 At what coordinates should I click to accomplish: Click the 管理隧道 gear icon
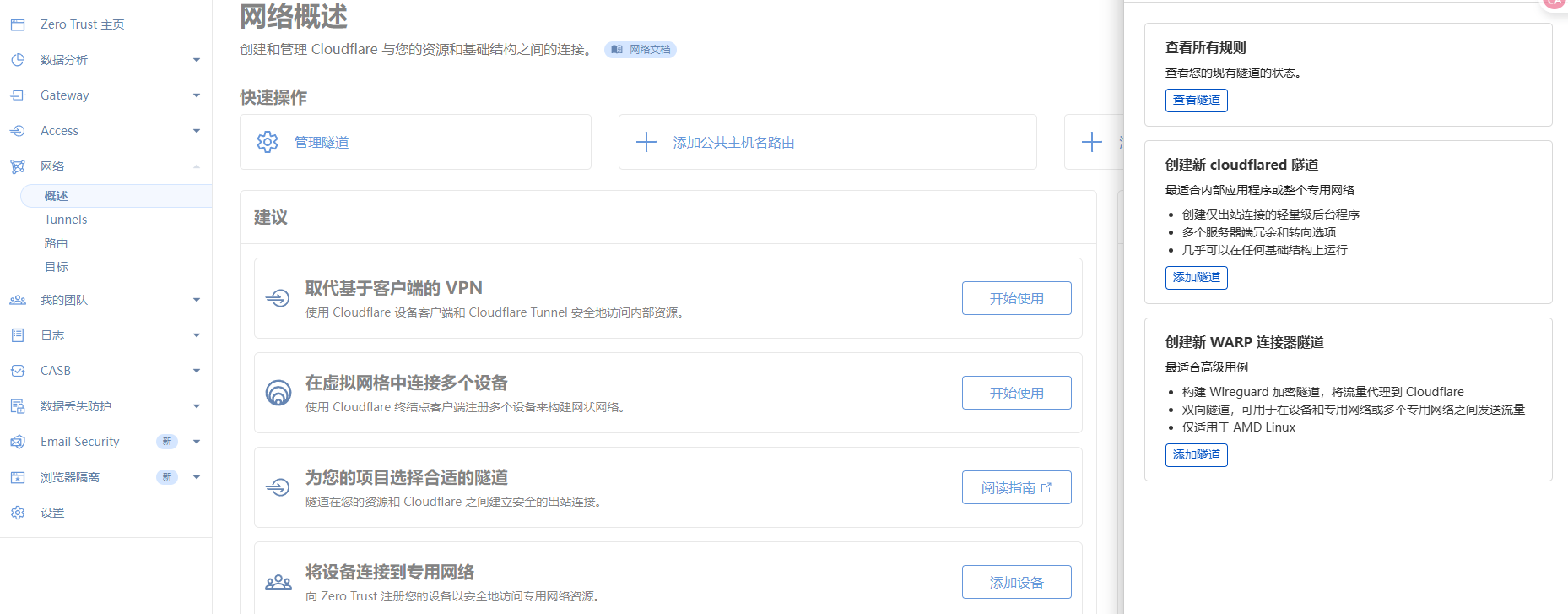(x=268, y=142)
